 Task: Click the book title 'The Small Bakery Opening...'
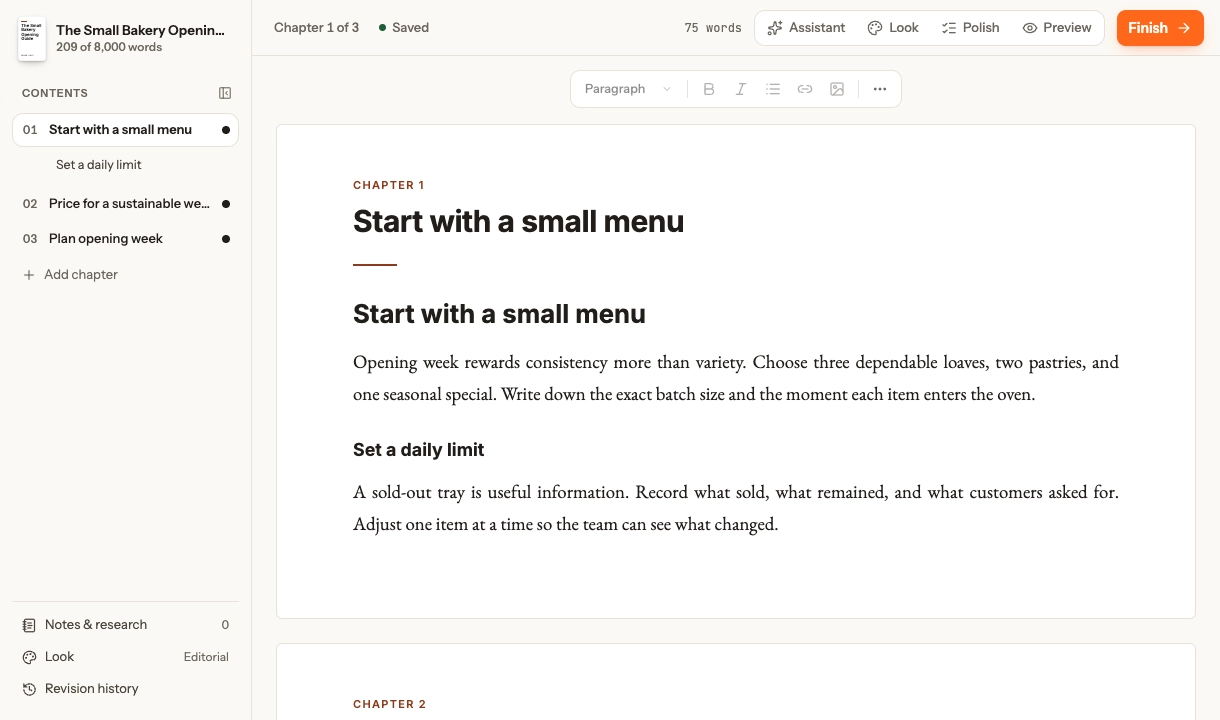140,31
